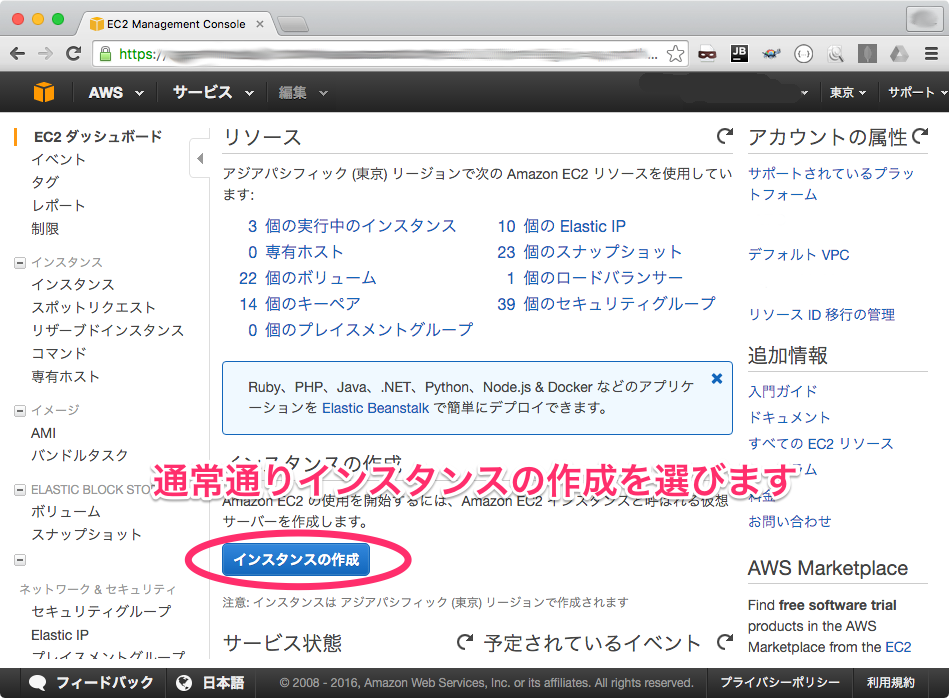Open イベント in the sidebar

tap(58, 160)
